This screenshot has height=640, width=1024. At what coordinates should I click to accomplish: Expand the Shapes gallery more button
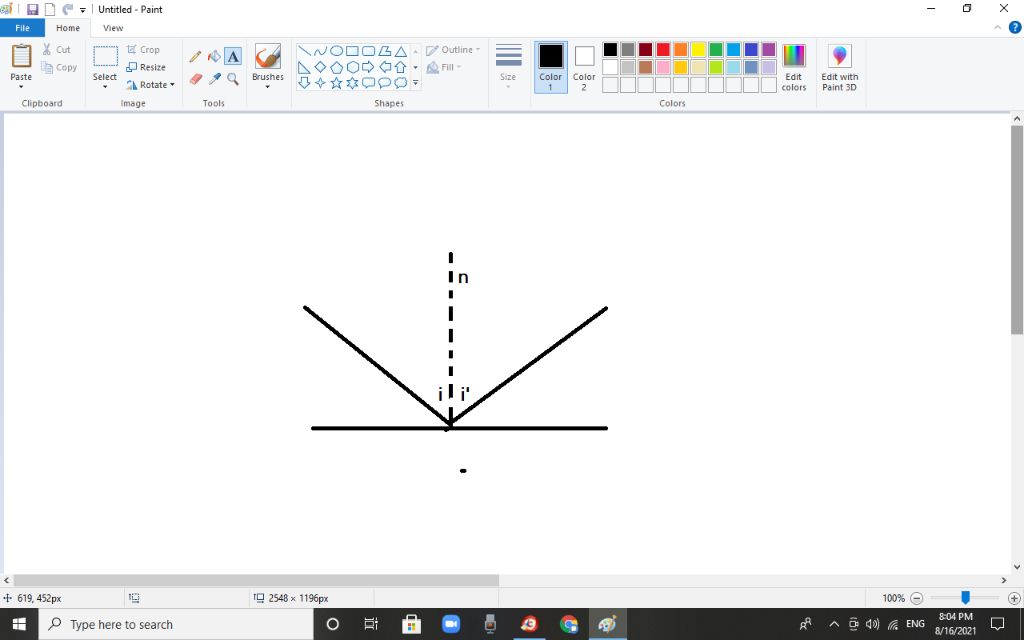[415, 83]
